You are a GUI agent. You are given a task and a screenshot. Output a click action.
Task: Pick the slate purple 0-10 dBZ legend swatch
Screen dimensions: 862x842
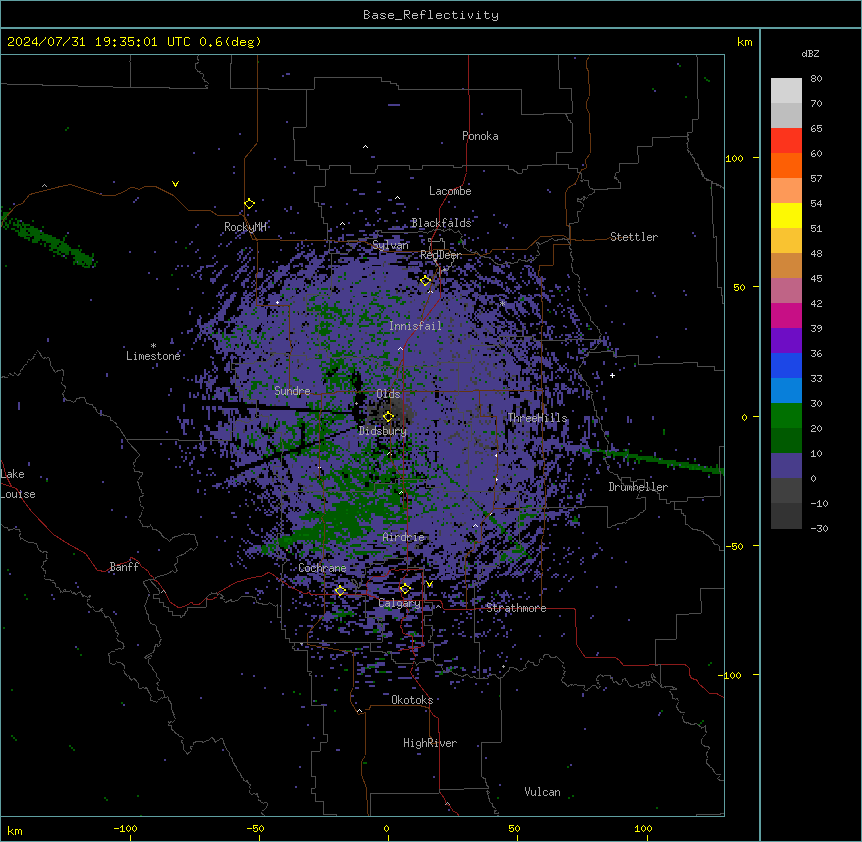[x=786, y=466]
